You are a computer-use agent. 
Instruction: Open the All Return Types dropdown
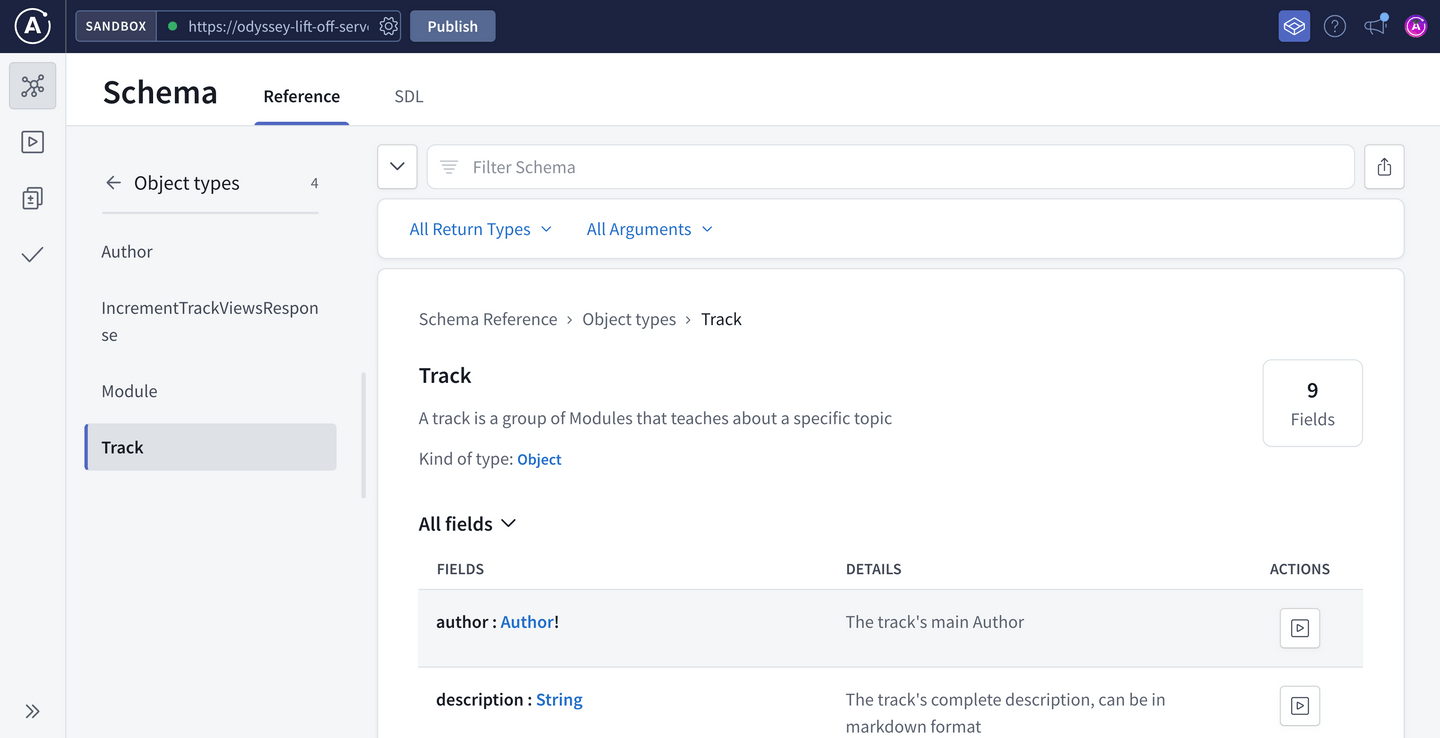tap(480, 229)
